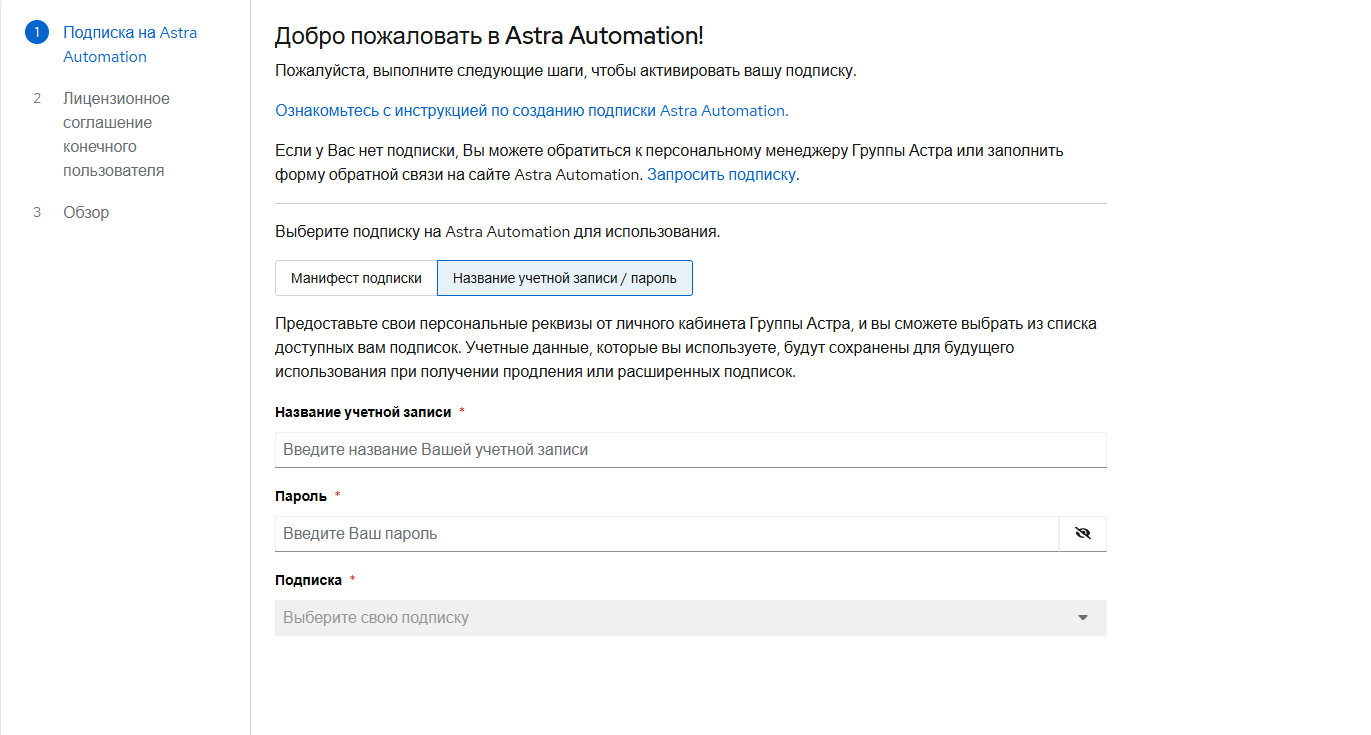Image resolution: width=1371 pixels, height=735 pixels.
Task: Go to the 'Обзор' step
Action: pyautogui.click(x=86, y=213)
